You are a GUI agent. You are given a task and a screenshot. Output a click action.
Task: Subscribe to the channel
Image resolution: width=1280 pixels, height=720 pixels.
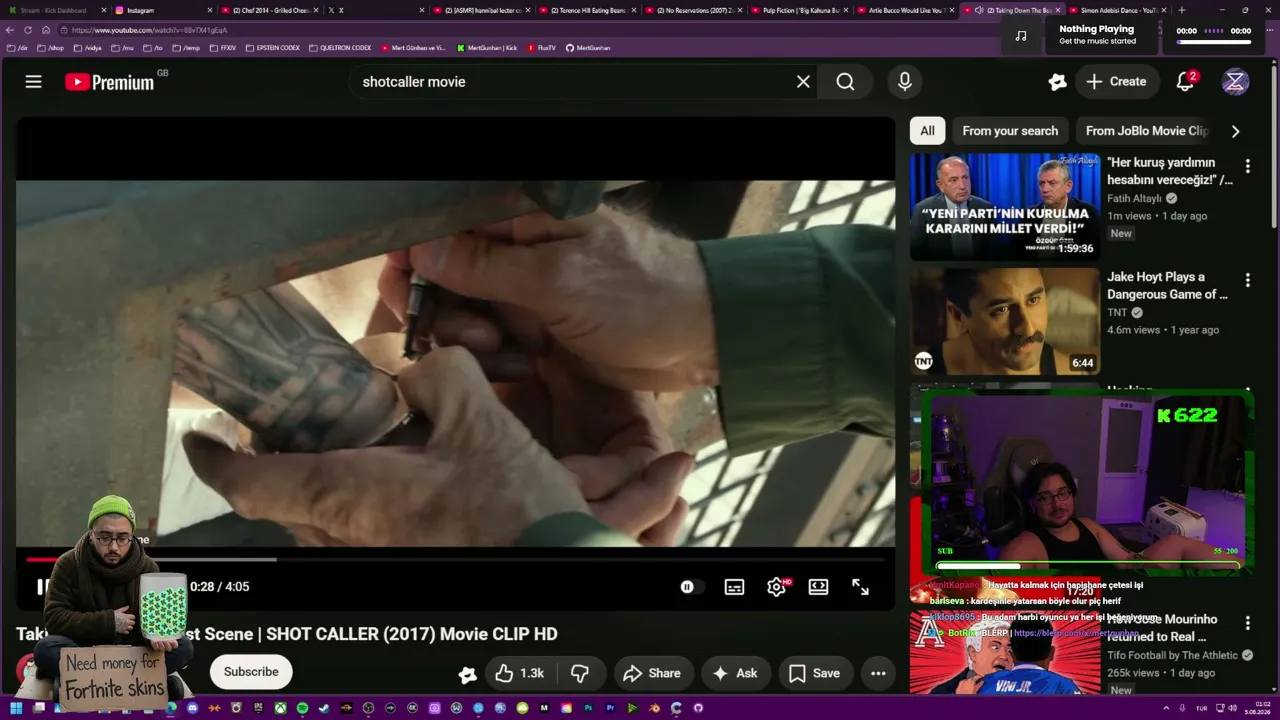coord(251,672)
